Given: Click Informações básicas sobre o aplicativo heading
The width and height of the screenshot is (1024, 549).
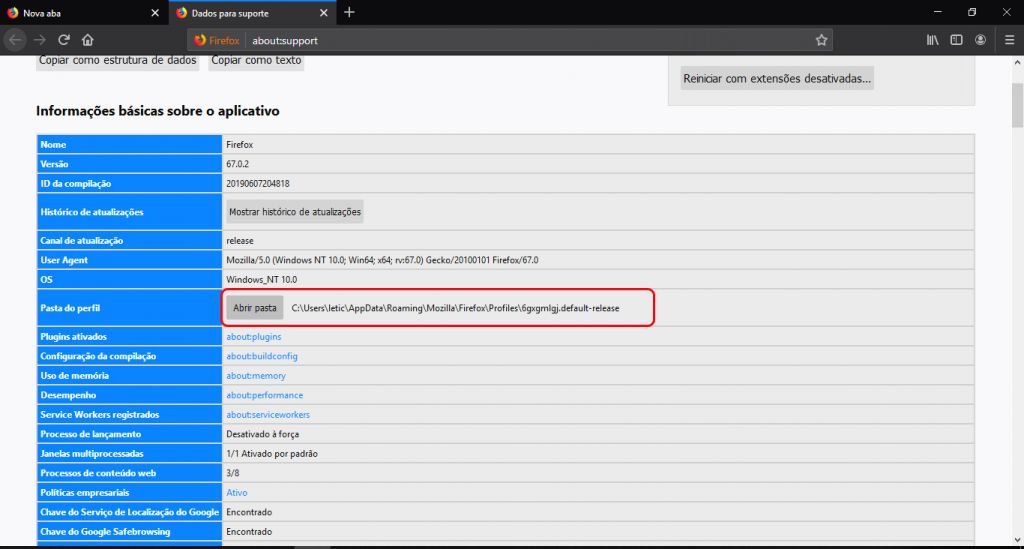Looking at the screenshot, I should tap(157, 111).
